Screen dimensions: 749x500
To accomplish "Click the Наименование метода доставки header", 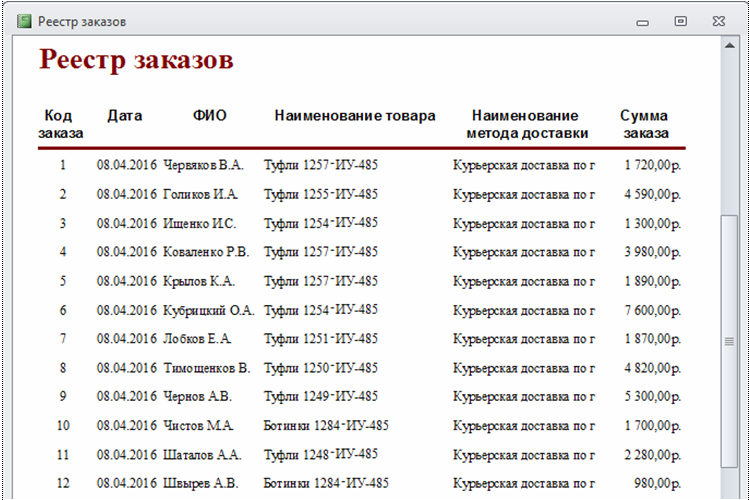I will [x=527, y=124].
